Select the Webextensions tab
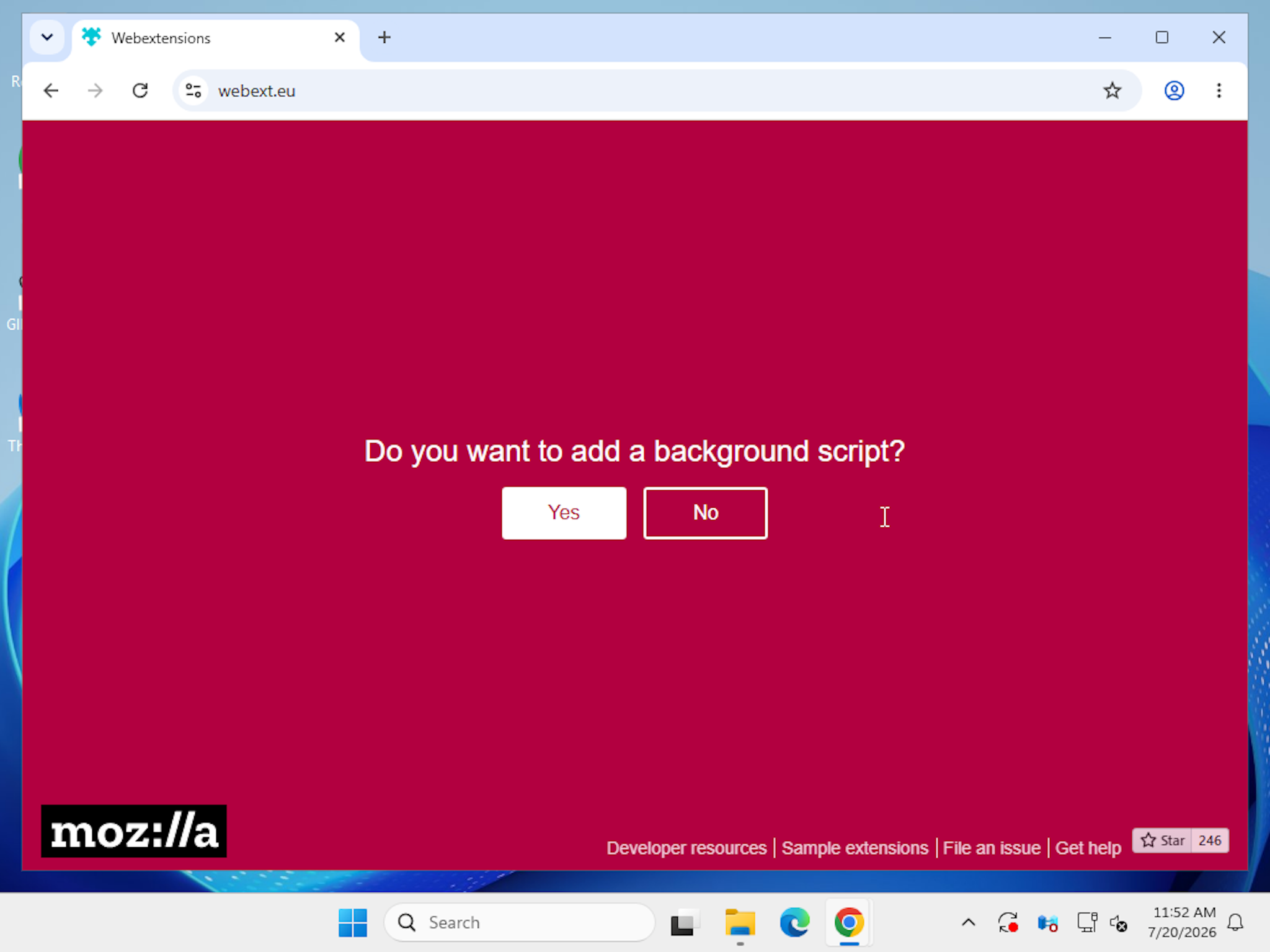The image size is (1270, 952). click(x=216, y=40)
